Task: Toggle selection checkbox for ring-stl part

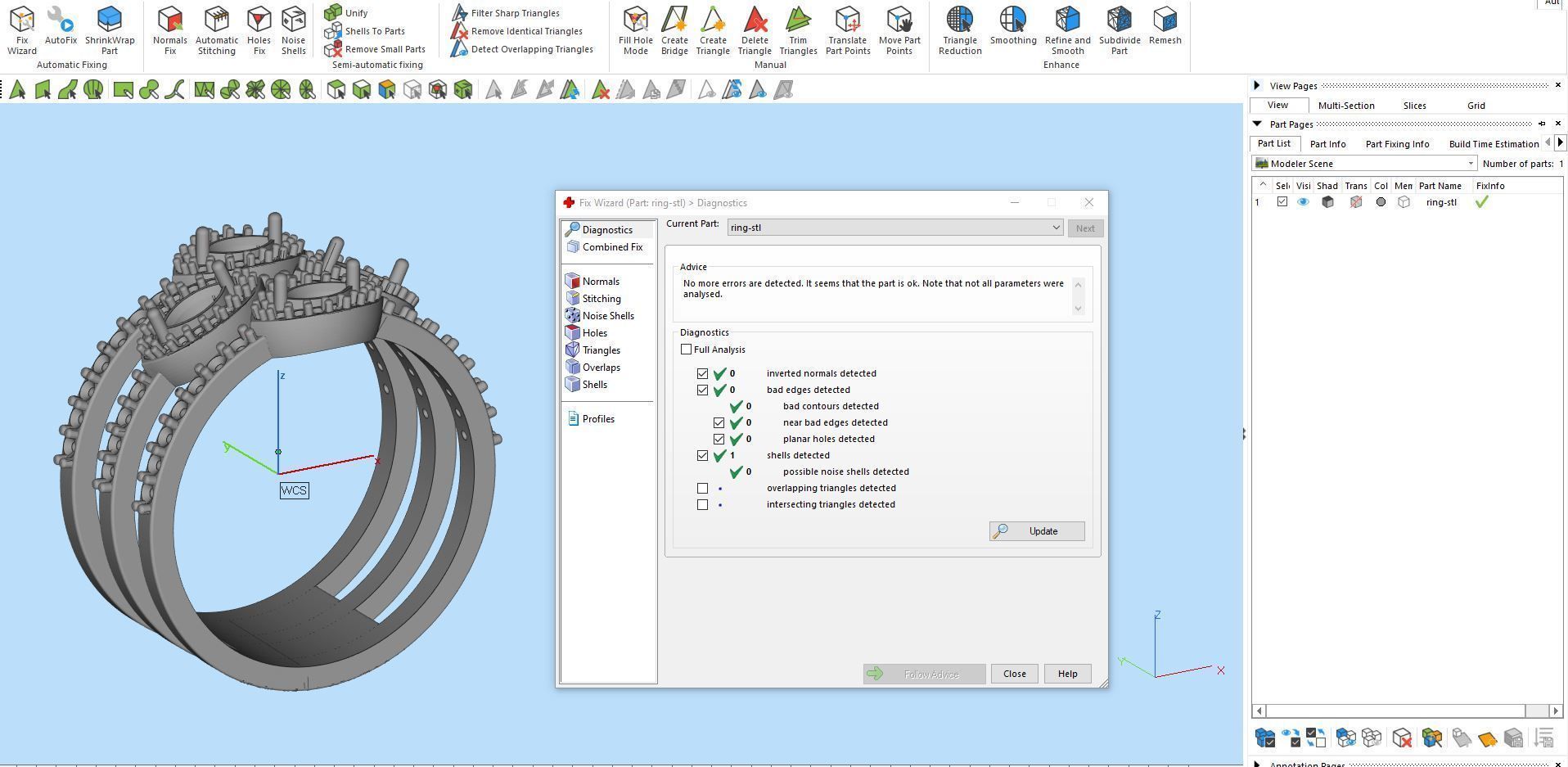Action: tap(1282, 202)
